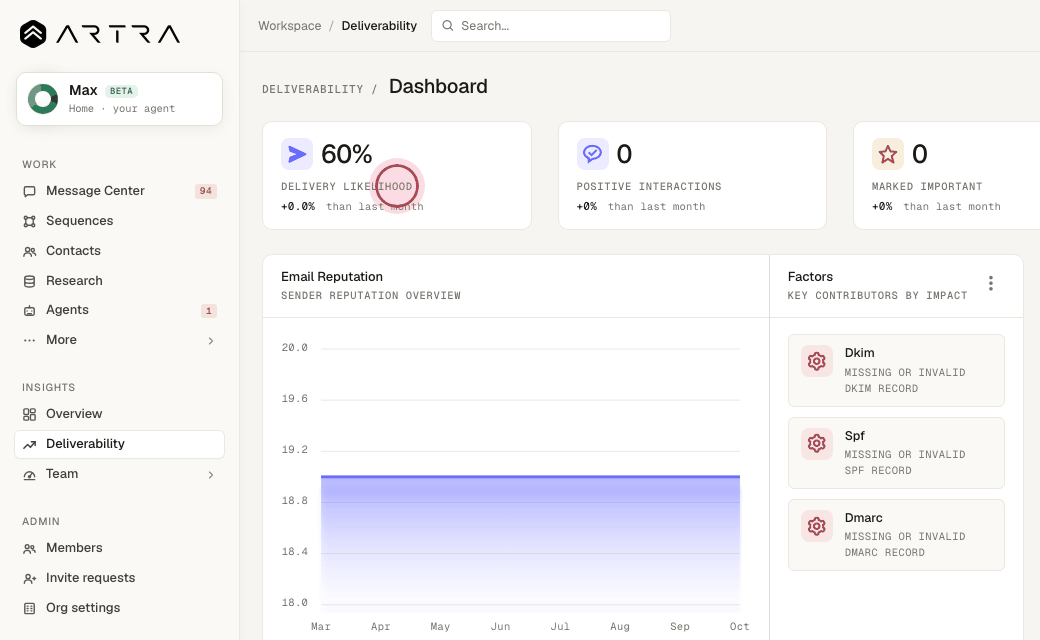
Task: Navigate to Research
Action: pyautogui.click(x=119, y=281)
